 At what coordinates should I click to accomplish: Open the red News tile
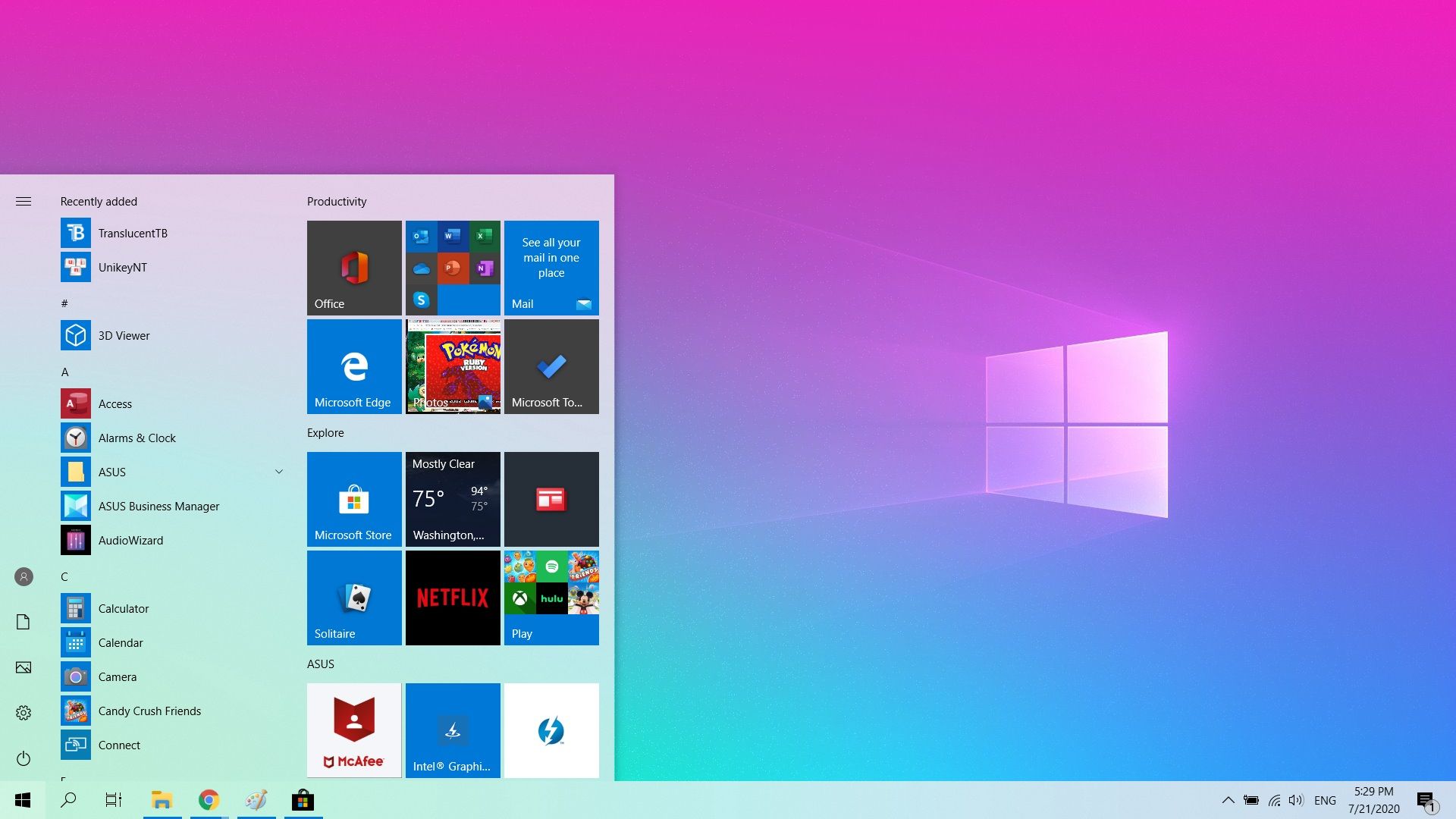point(551,499)
